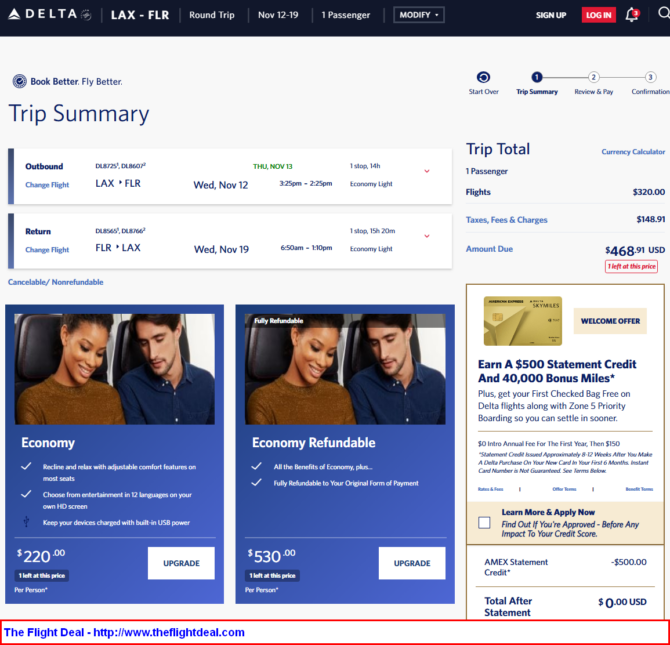Click Wed, Nov 12 outbound date
This screenshot has height=645, width=670.
click(220, 185)
